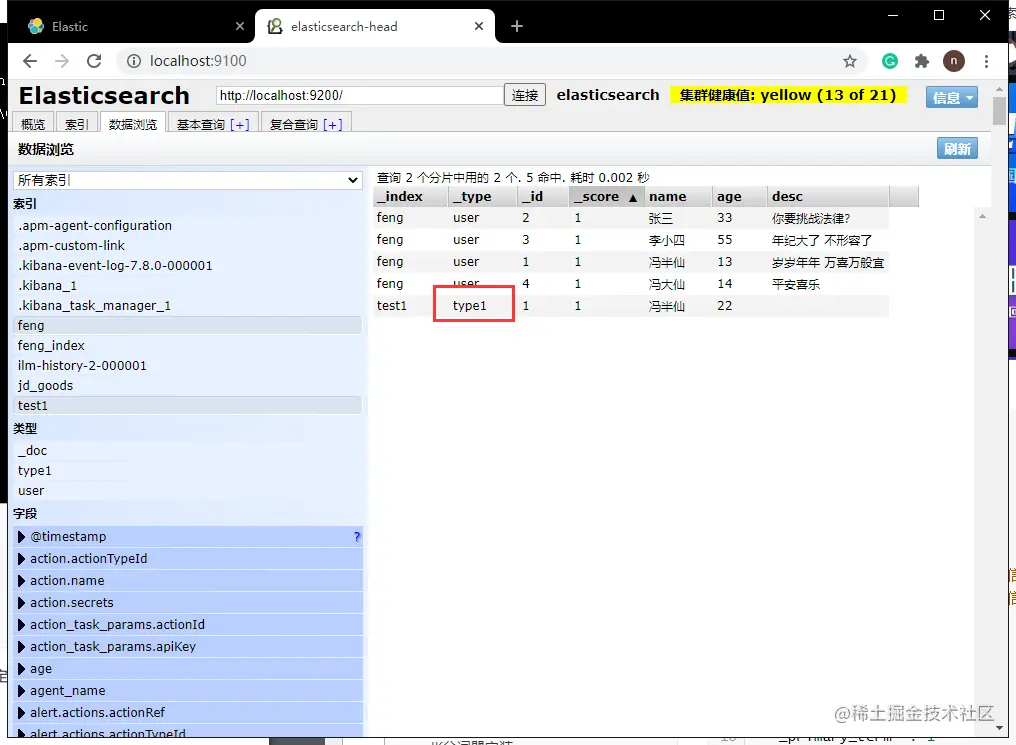Open the profile avatar 'n'

coord(953,61)
